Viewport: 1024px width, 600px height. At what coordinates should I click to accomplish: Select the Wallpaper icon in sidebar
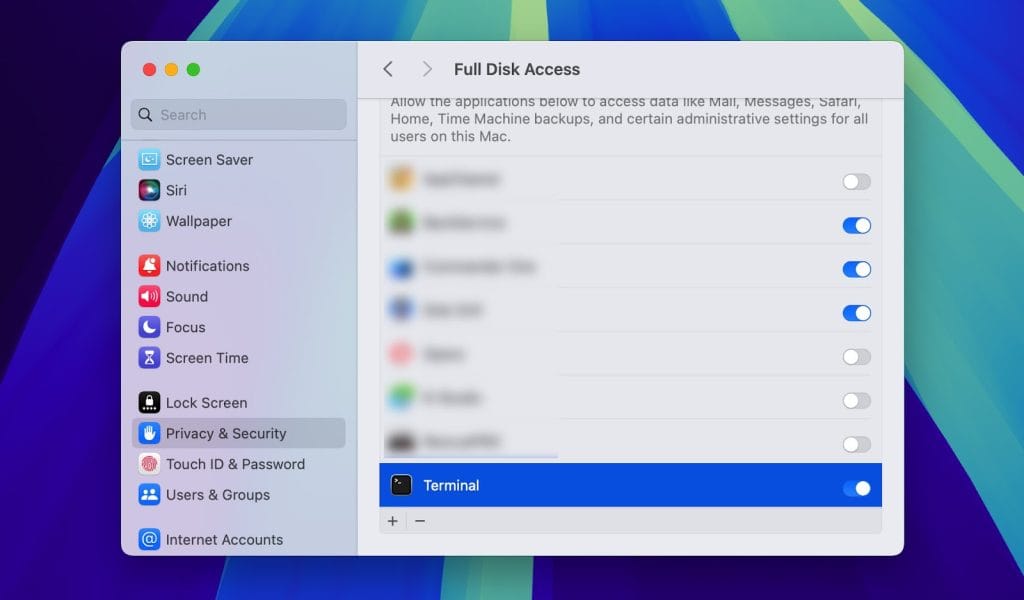click(149, 221)
